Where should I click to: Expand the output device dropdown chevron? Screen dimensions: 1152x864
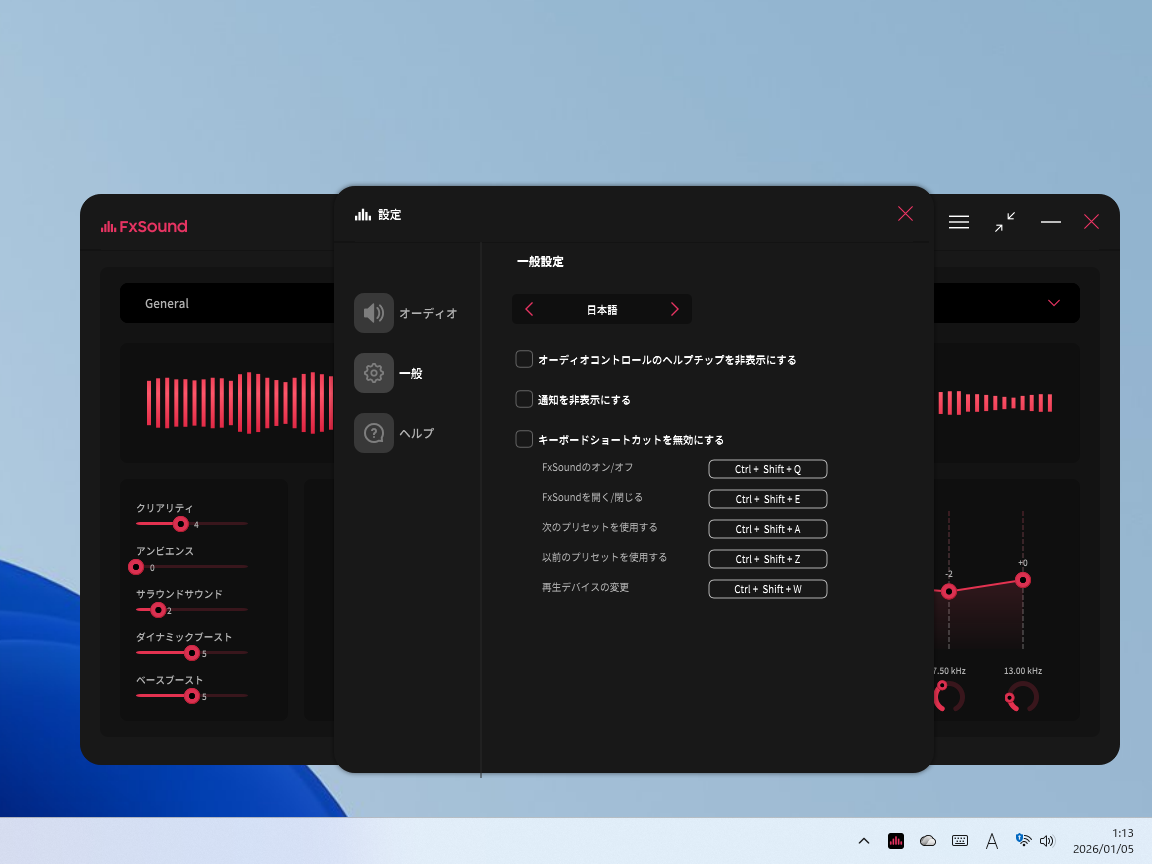(x=1054, y=303)
